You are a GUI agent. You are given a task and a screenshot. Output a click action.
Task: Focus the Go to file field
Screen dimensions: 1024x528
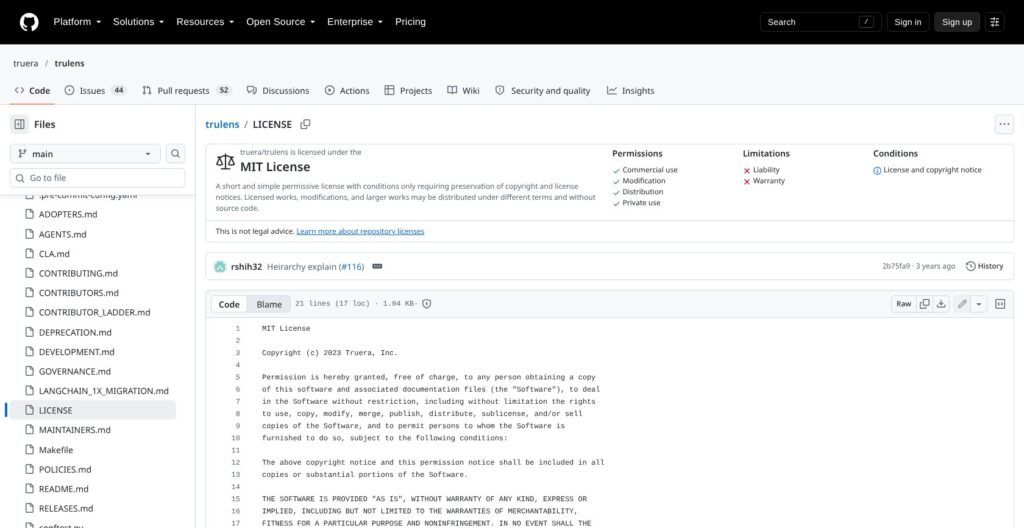[98, 178]
